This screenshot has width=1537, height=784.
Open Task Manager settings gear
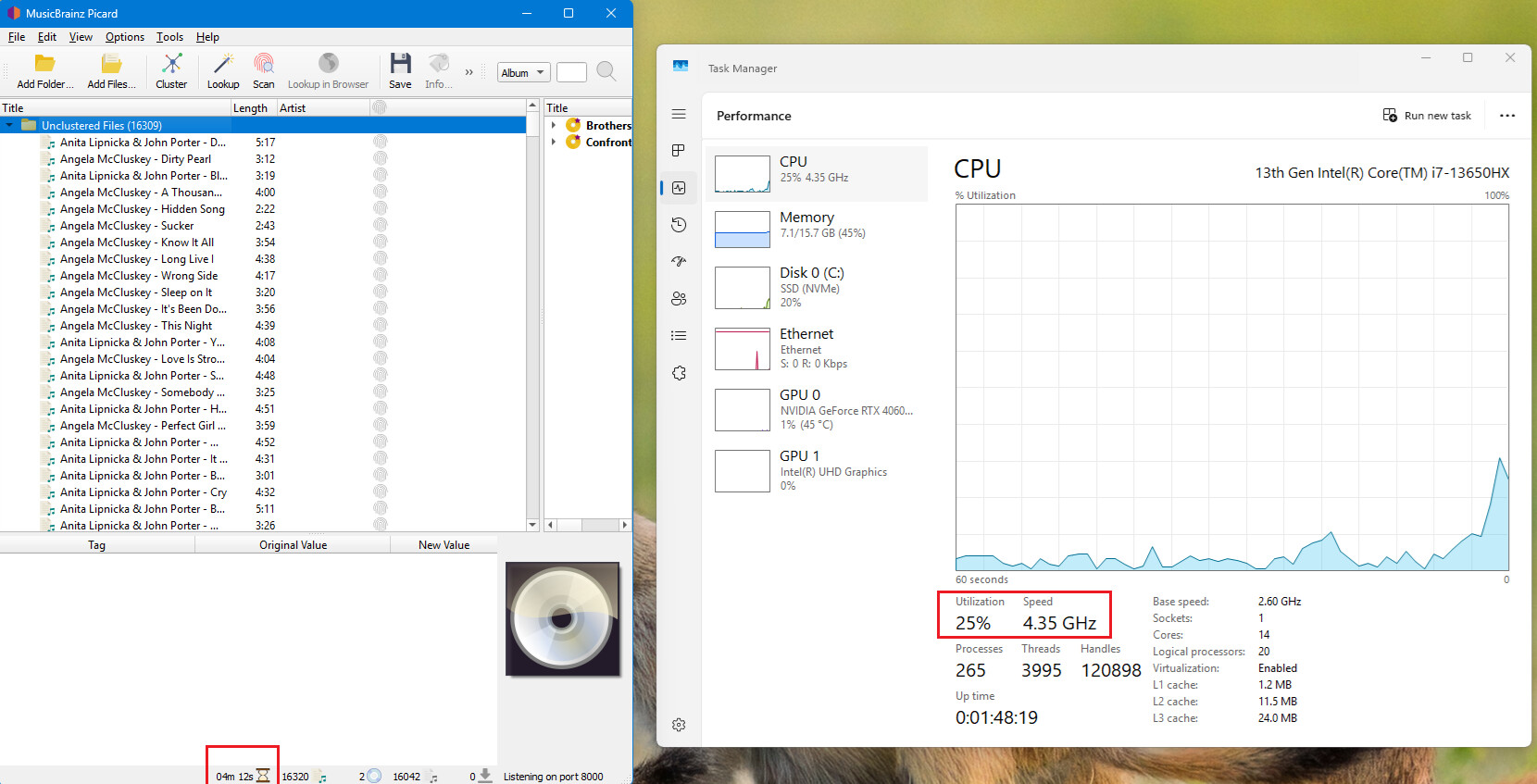point(679,725)
